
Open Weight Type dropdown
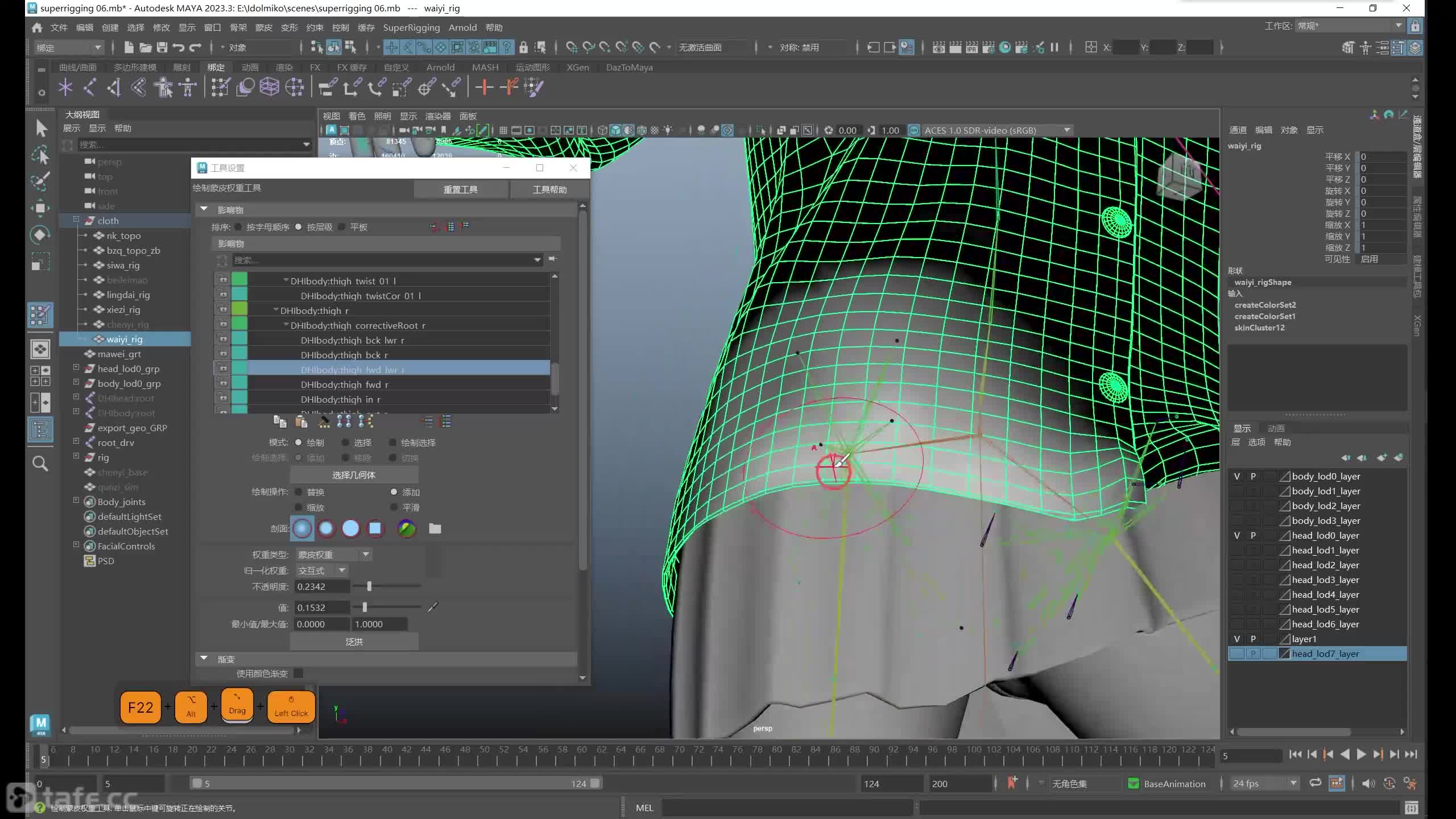coord(333,555)
